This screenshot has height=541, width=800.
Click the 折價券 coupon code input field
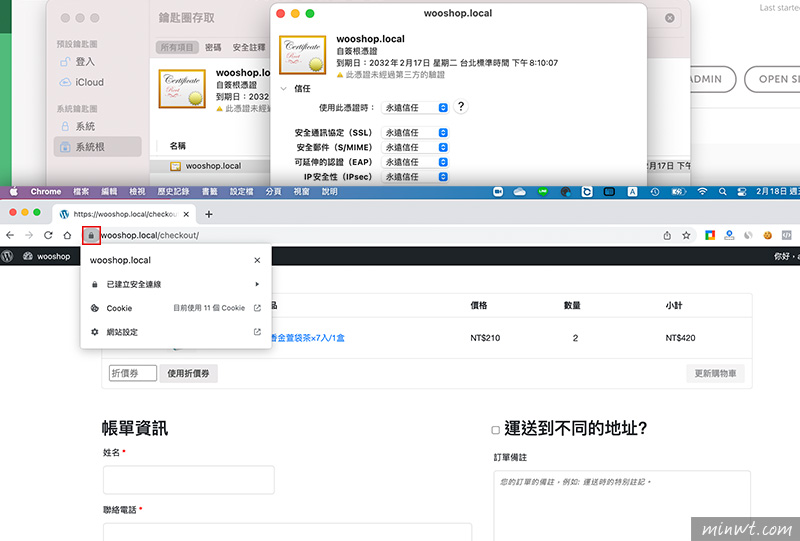[x=133, y=373]
